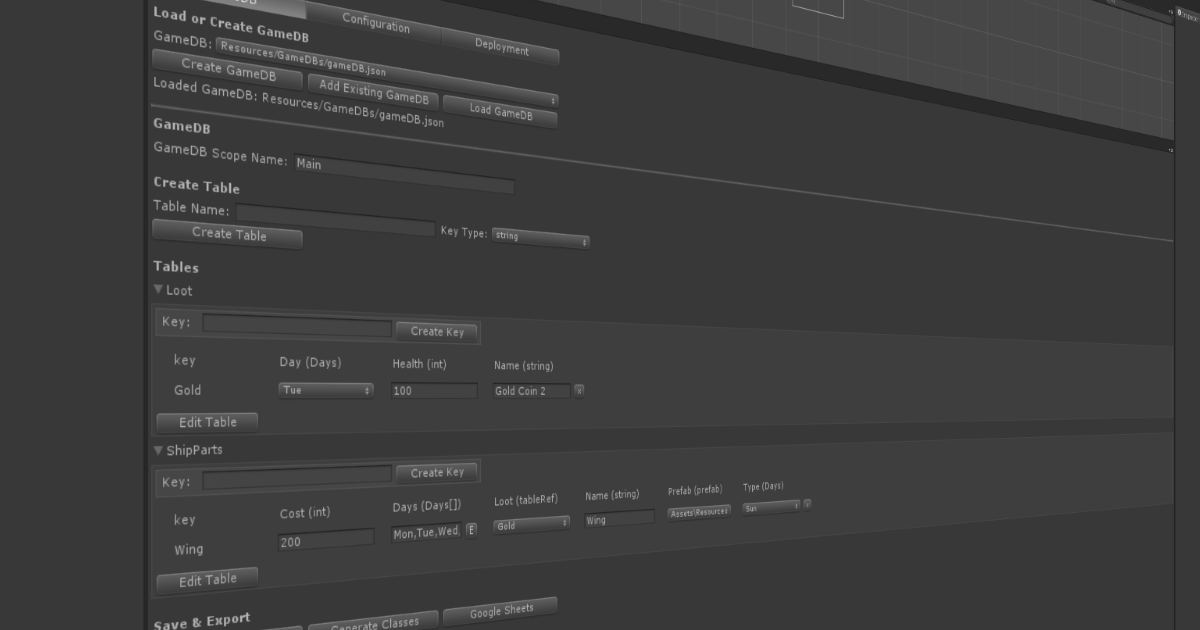Open the Loot tableRef dropdown showing Gold

[530, 524]
